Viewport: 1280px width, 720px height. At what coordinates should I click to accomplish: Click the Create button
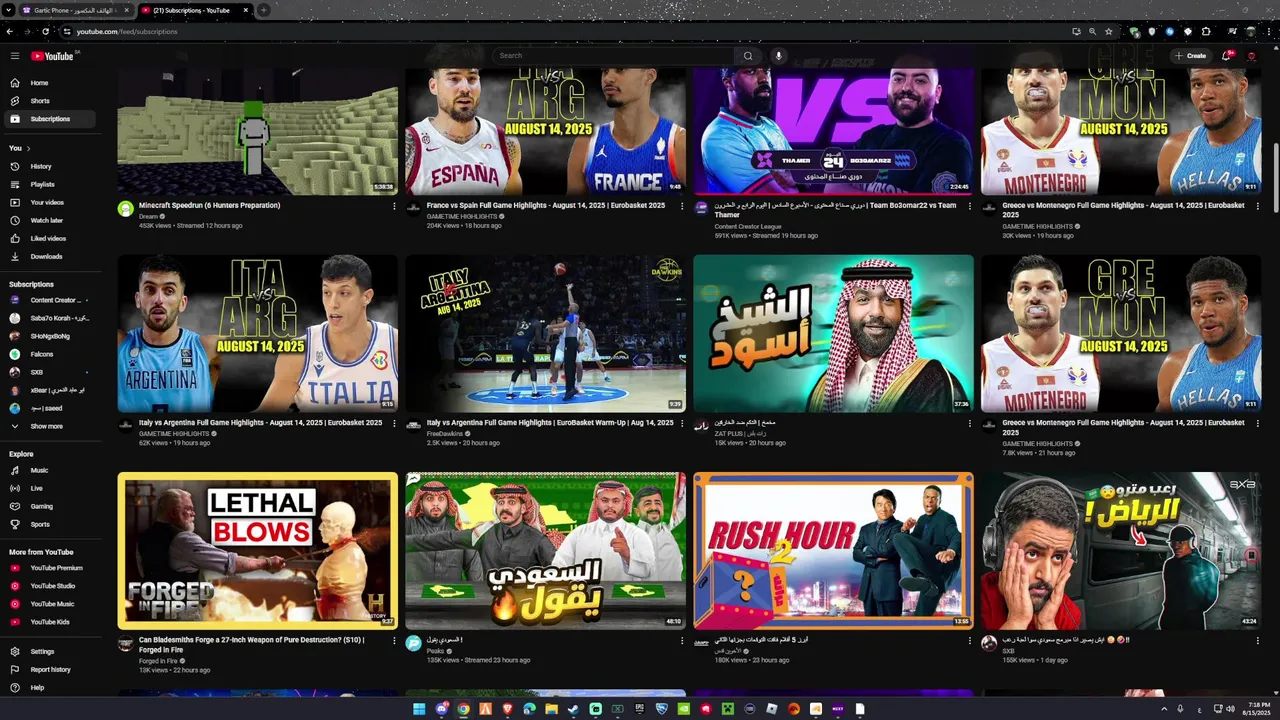1190,56
